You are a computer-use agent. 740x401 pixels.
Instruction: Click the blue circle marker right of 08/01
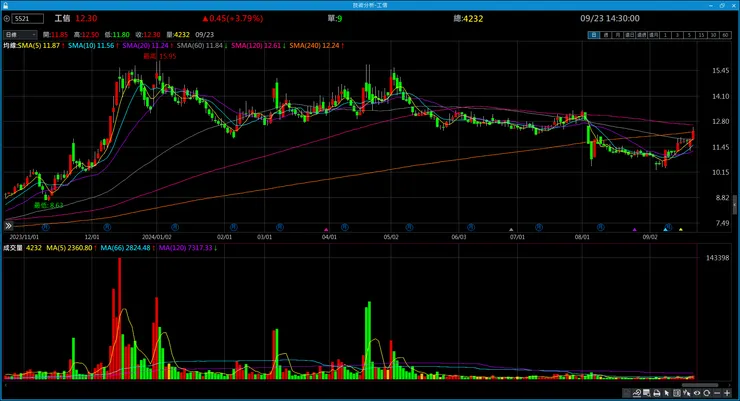tap(600, 227)
